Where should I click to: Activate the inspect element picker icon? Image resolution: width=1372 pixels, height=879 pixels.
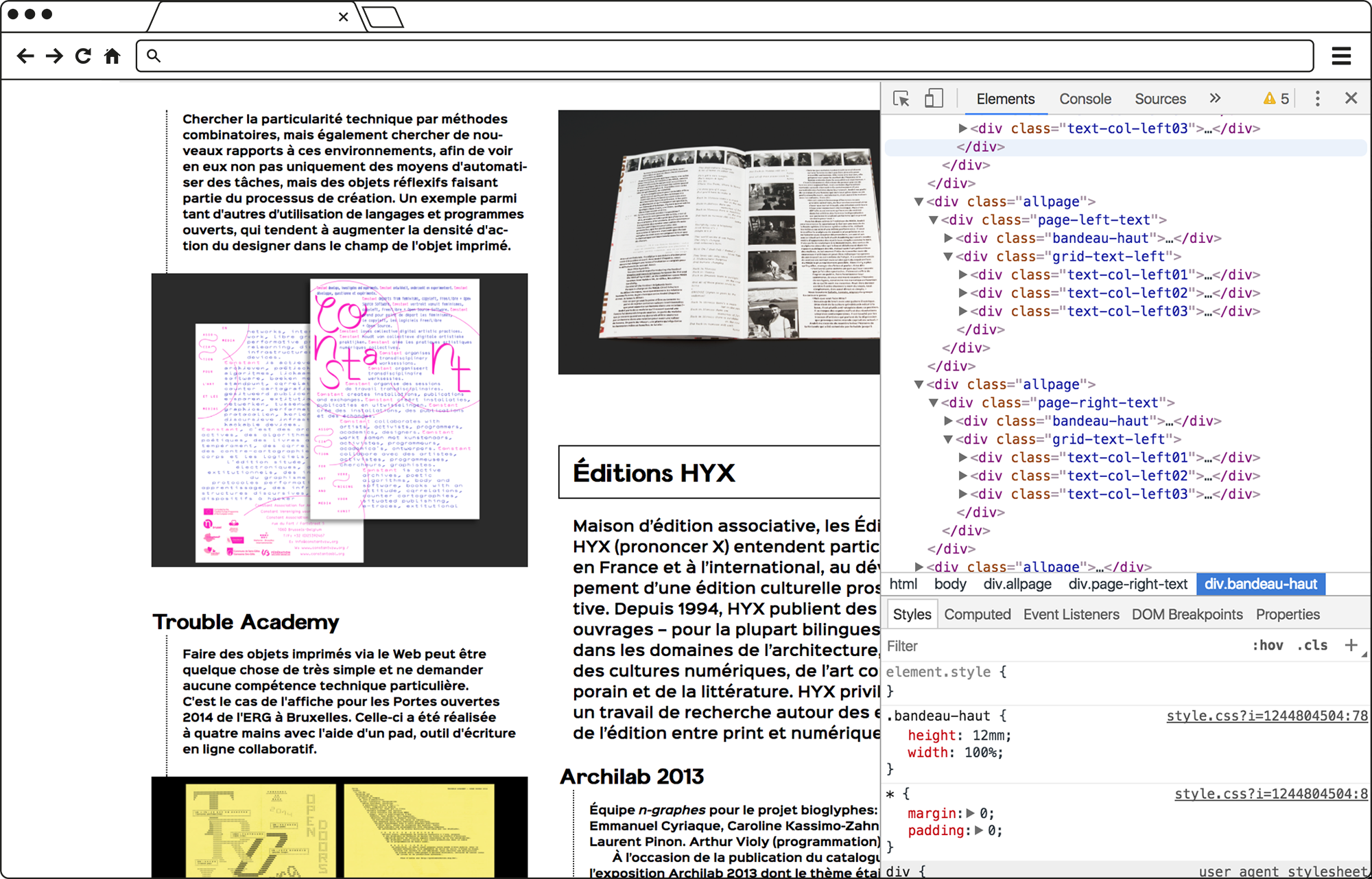point(901,99)
